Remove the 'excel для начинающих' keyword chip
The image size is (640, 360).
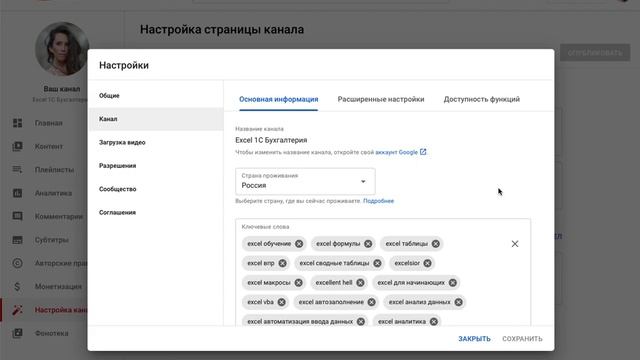point(453,282)
